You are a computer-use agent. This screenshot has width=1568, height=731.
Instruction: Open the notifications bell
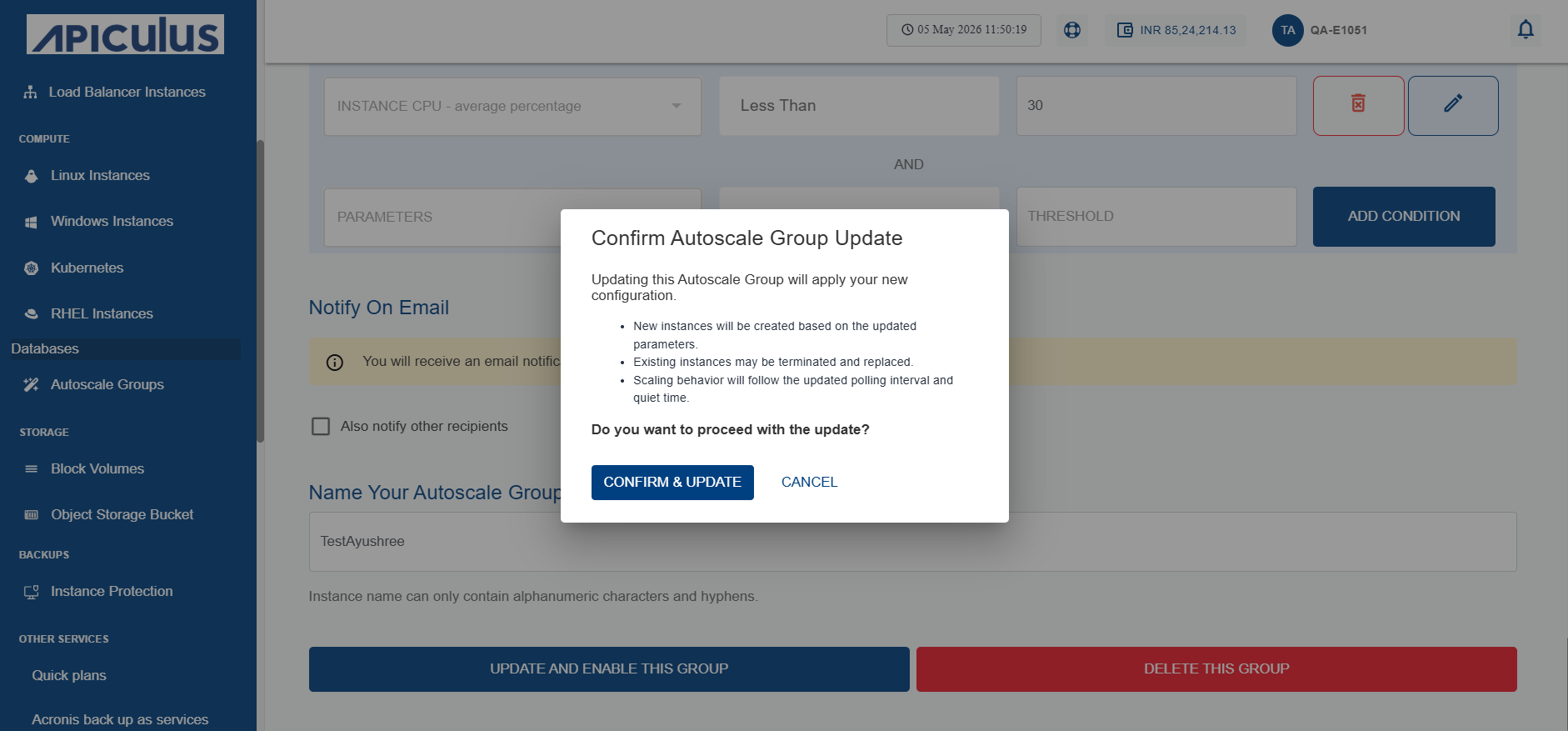coord(1526,30)
